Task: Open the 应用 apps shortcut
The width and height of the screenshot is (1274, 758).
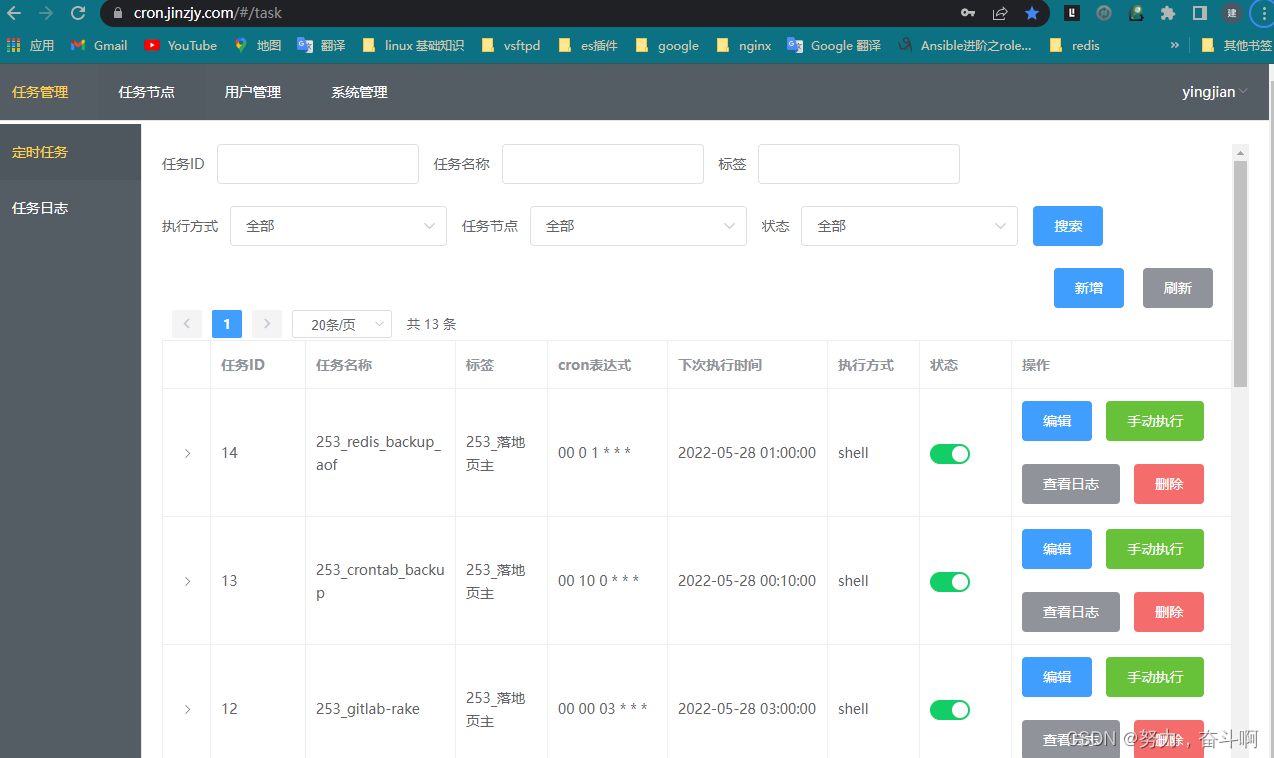Action: [30, 45]
